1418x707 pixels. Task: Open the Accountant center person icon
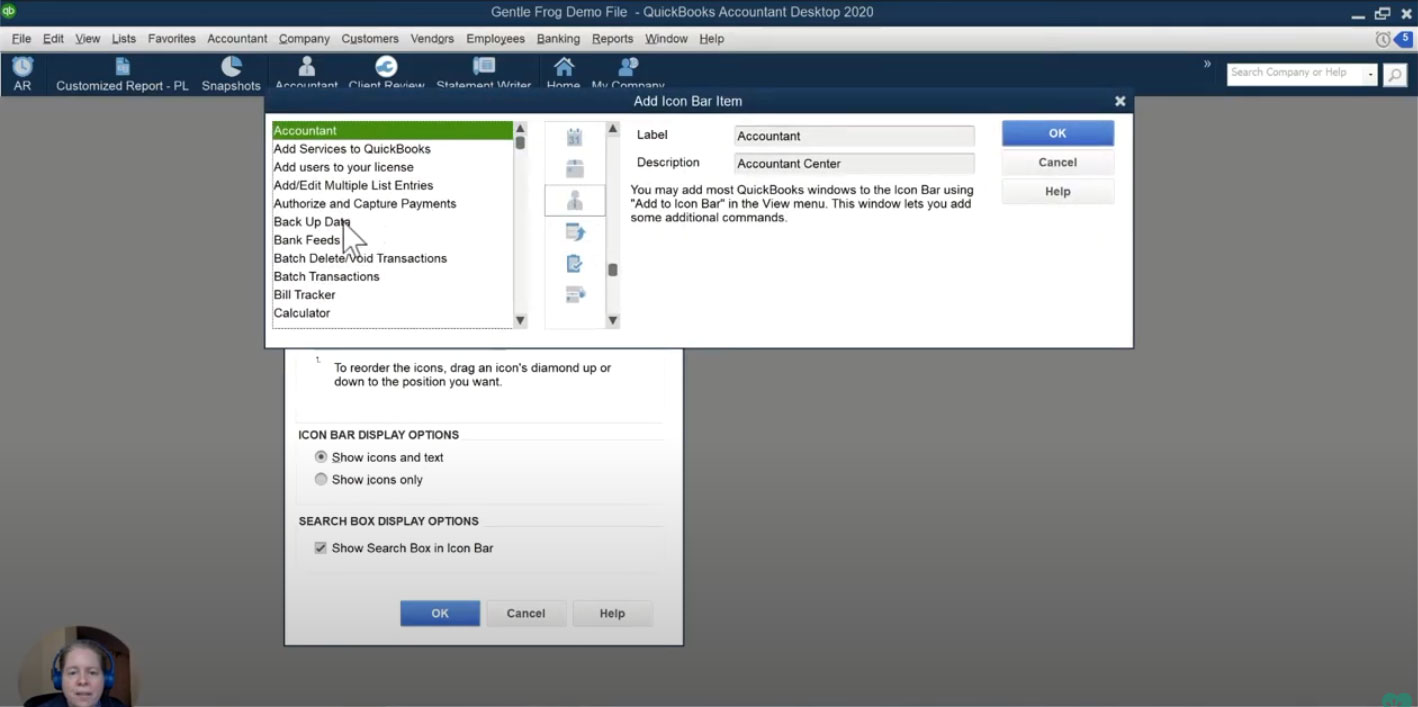click(306, 66)
